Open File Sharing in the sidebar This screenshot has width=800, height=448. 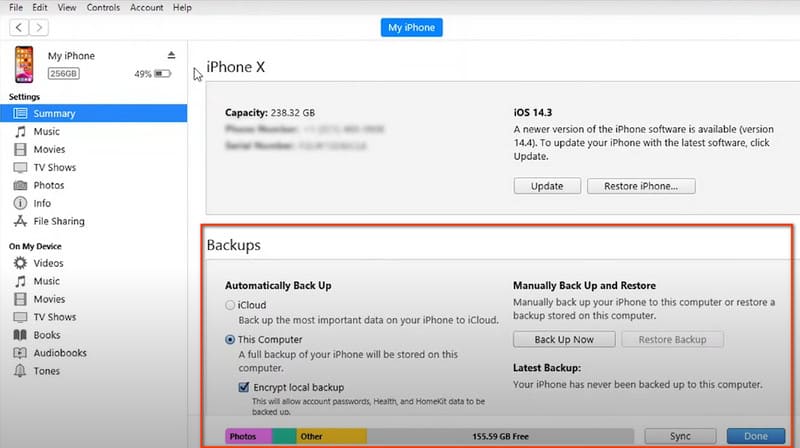pos(58,222)
